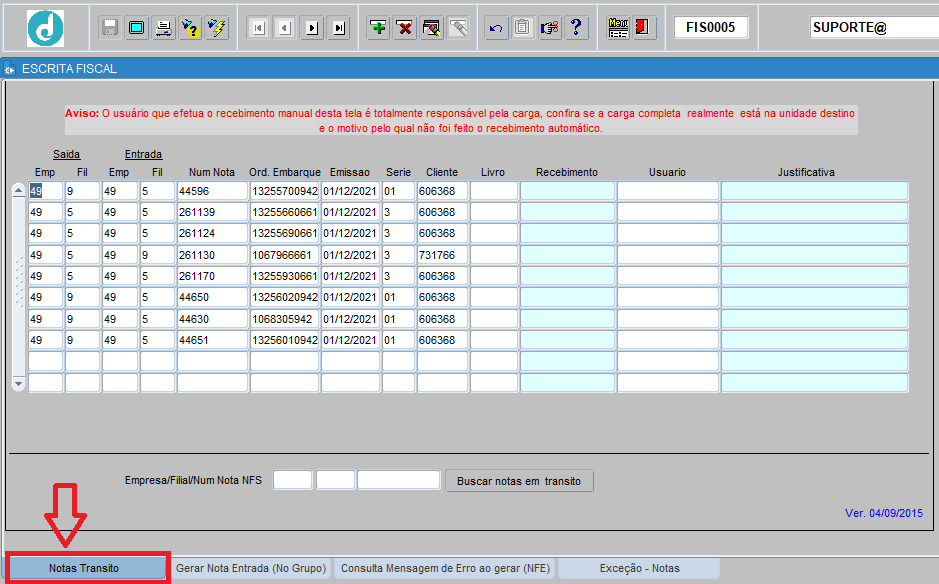Screen dimensions: 939x584
Task: Click Cliente cell 731766
Action: click(442, 255)
